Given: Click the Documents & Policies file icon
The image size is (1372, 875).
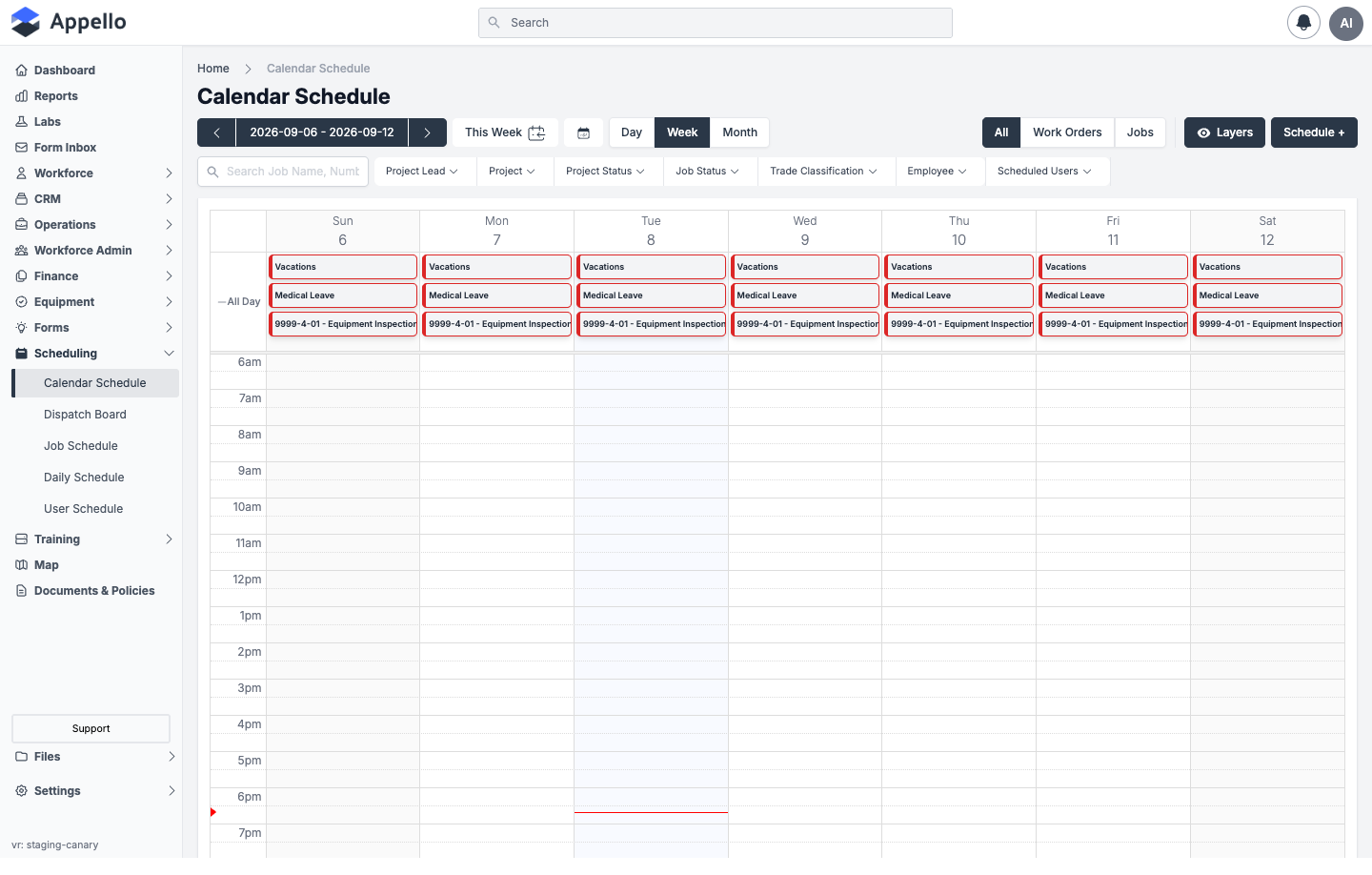Looking at the screenshot, I should coord(22,591).
